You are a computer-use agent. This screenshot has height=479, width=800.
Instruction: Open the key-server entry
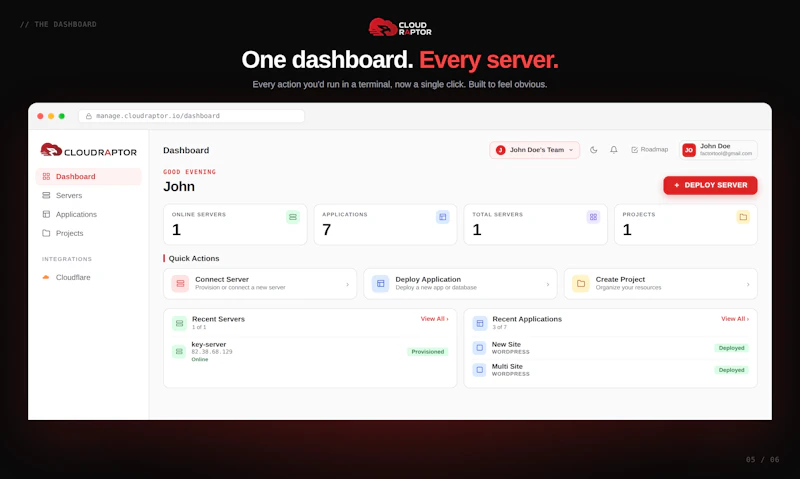310,351
